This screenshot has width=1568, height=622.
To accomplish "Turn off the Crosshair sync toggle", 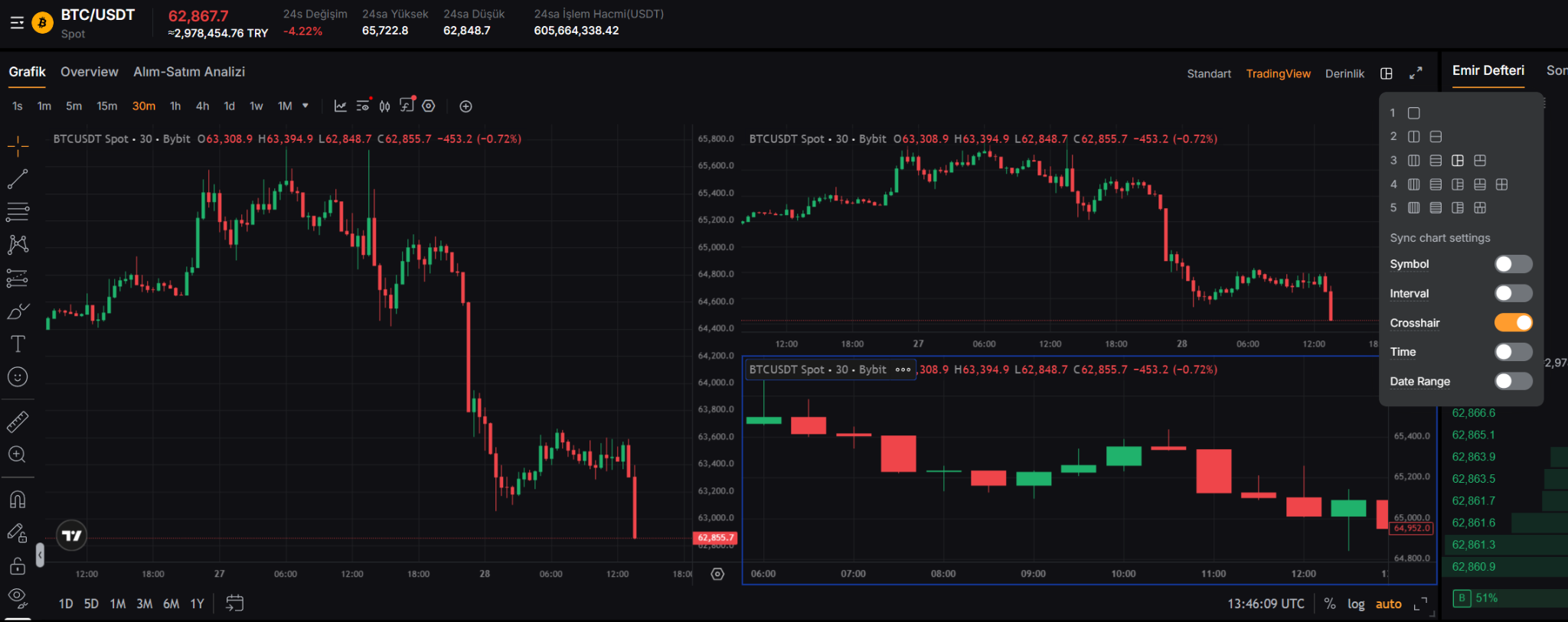I will point(1513,323).
